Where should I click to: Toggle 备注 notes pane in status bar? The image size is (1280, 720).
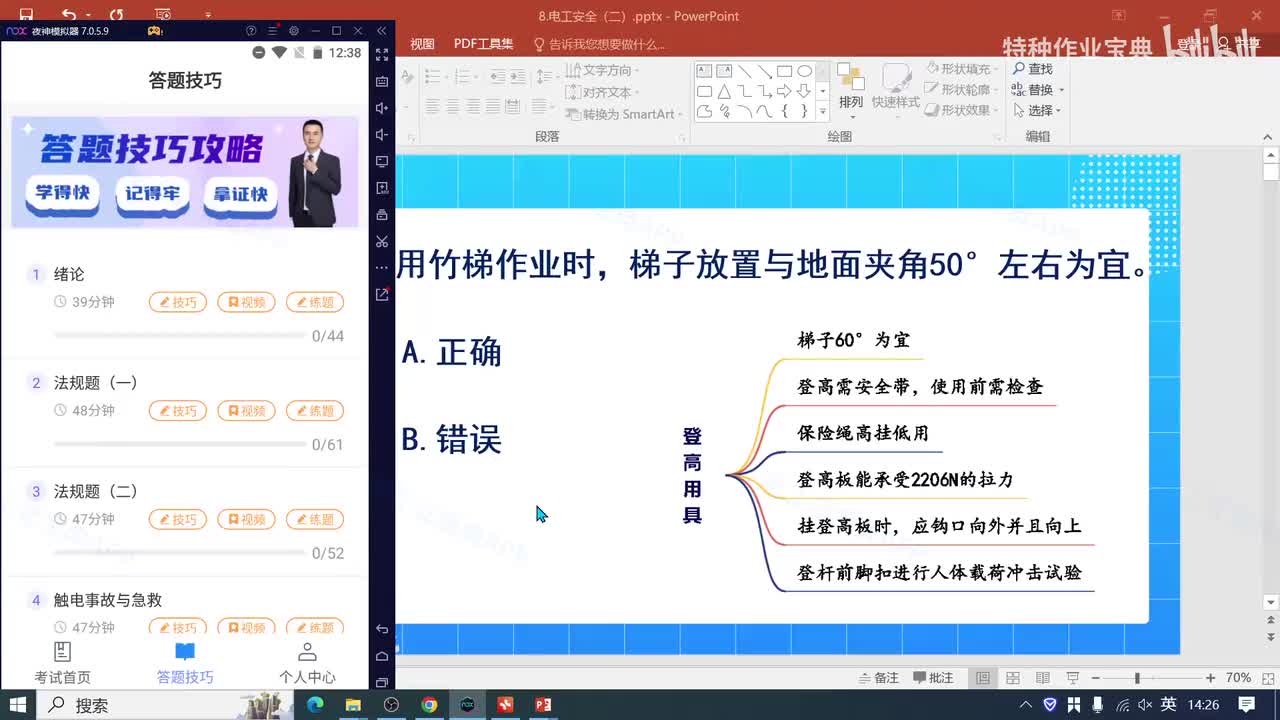[879, 678]
